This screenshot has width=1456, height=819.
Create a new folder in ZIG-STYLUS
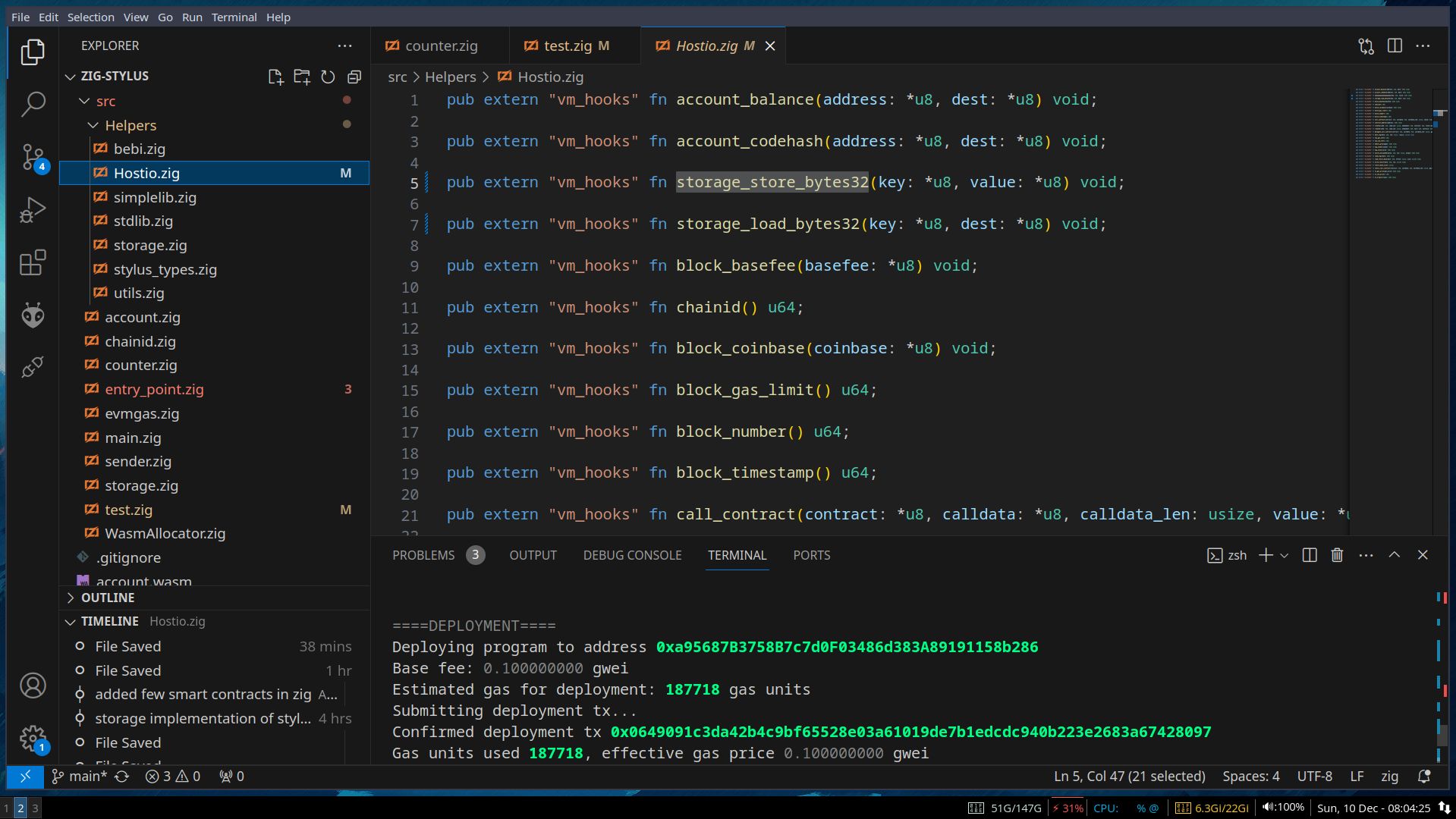click(302, 77)
